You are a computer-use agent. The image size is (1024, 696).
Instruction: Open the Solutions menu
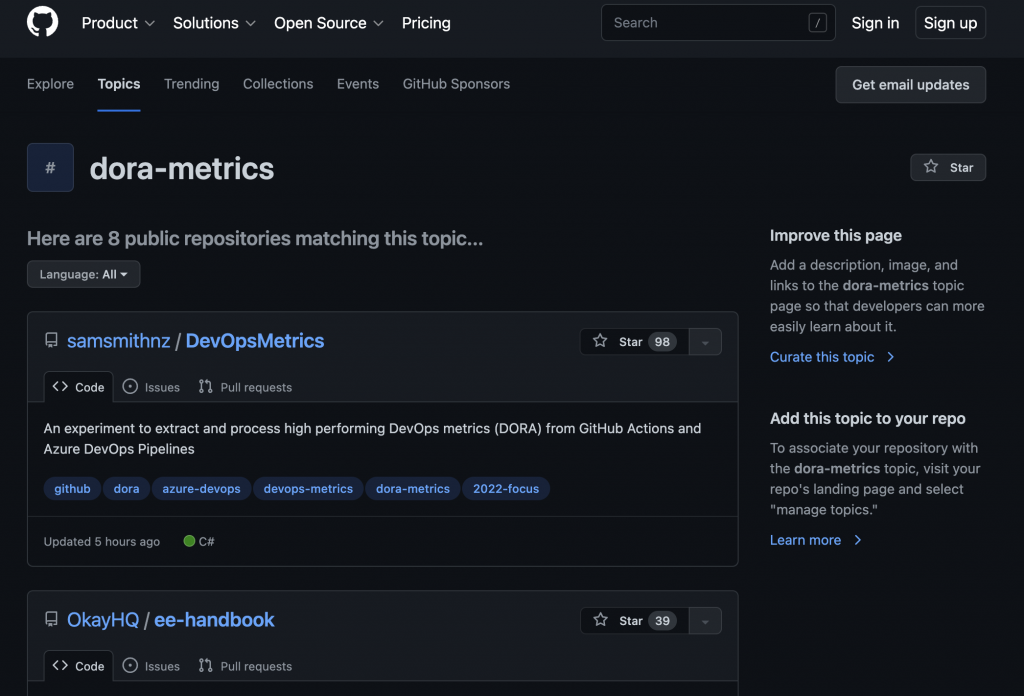tap(214, 23)
